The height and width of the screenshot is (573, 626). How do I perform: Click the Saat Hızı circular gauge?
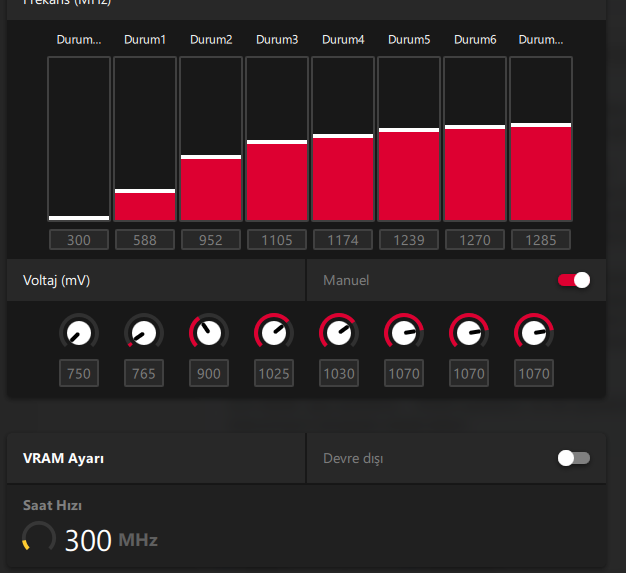coord(39,537)
